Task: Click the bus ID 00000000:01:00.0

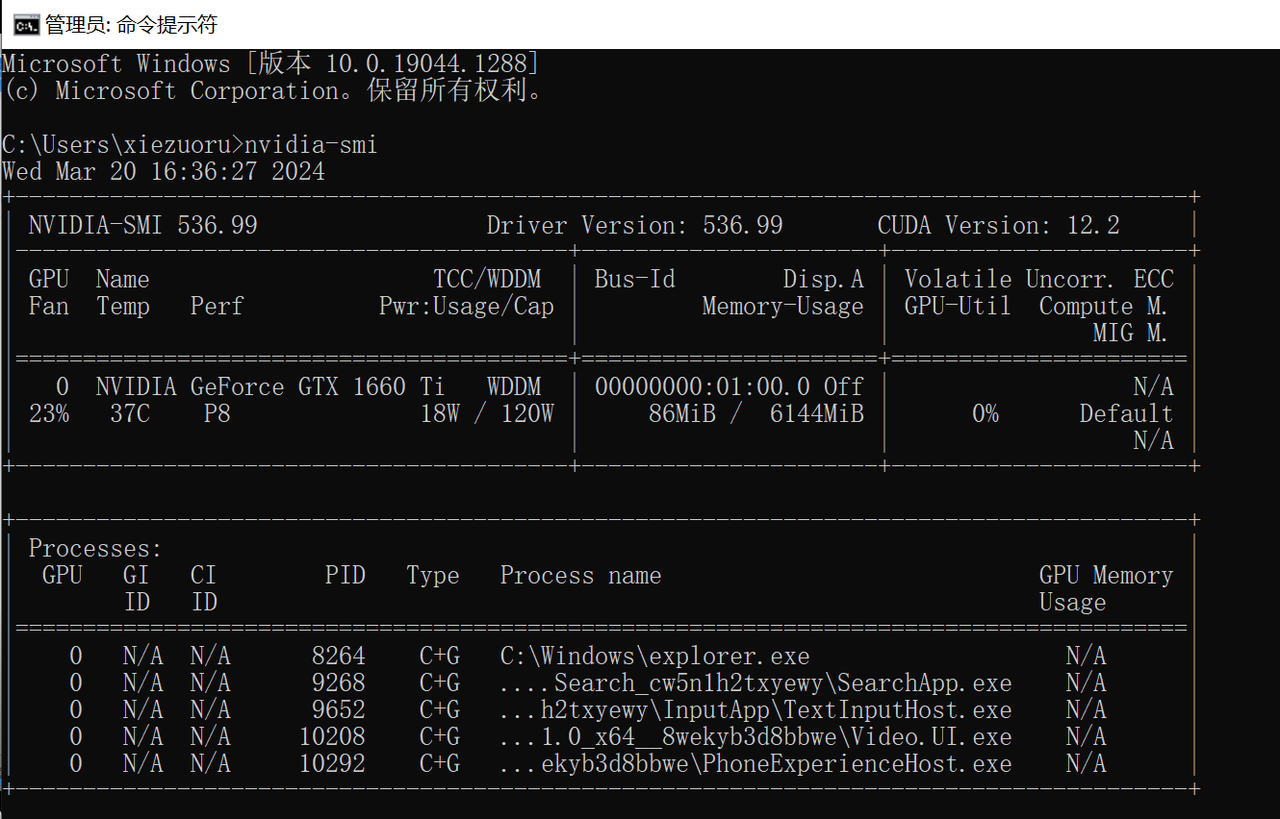Action: click(702, 387)
